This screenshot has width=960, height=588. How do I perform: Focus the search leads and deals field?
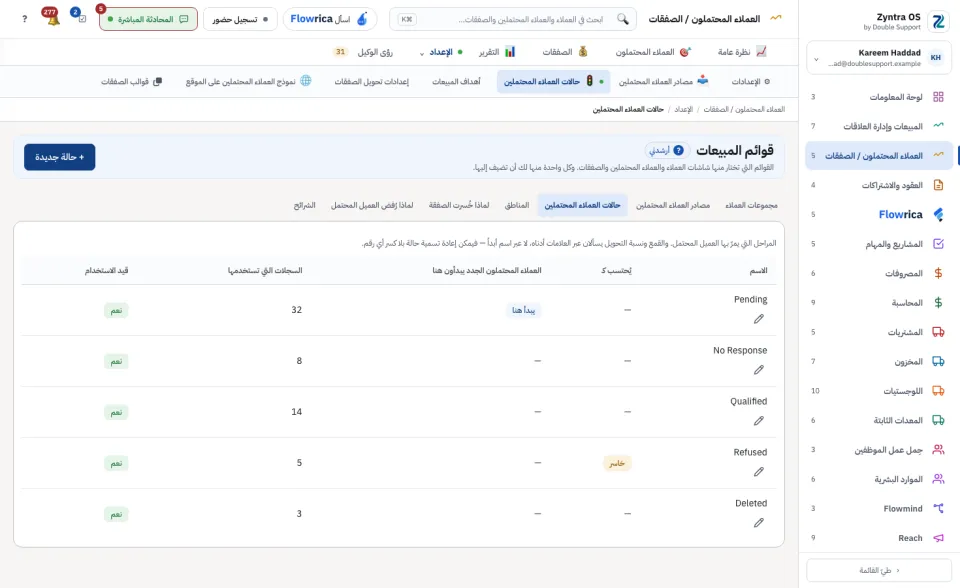coord(513,19)
